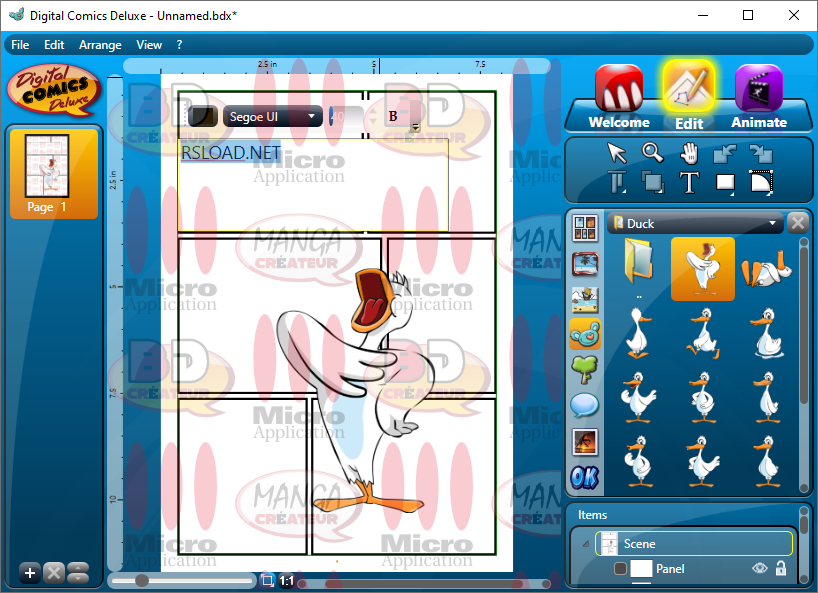Open the View menu
Viewport: 818px width, 593px height.
(x=149, y=45)
